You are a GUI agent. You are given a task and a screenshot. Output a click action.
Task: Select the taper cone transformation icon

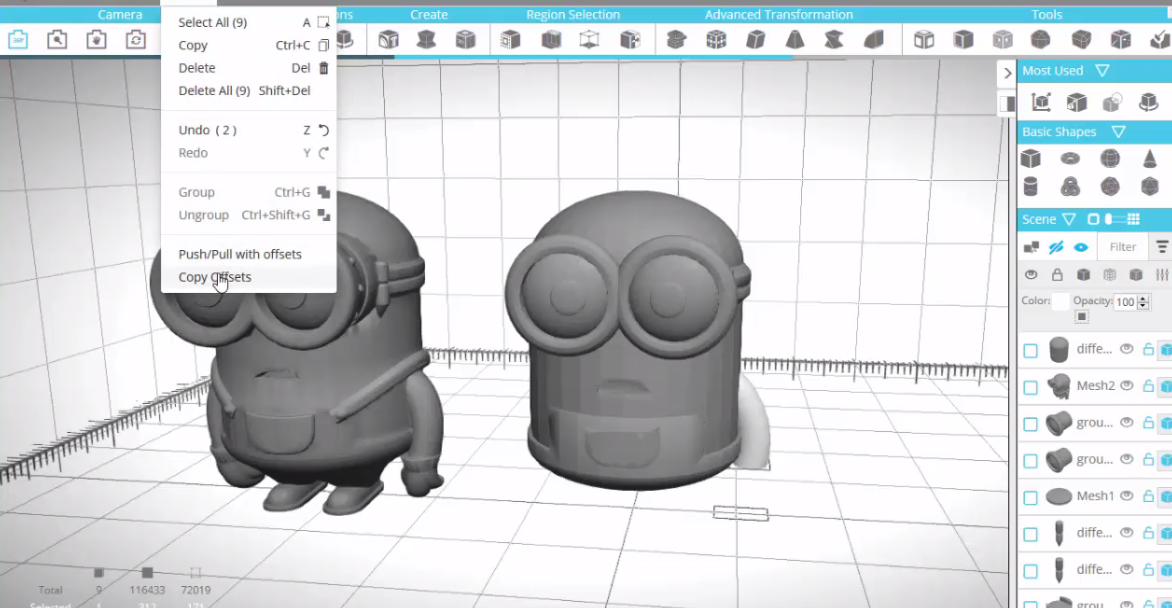click(x=795, y=40)
